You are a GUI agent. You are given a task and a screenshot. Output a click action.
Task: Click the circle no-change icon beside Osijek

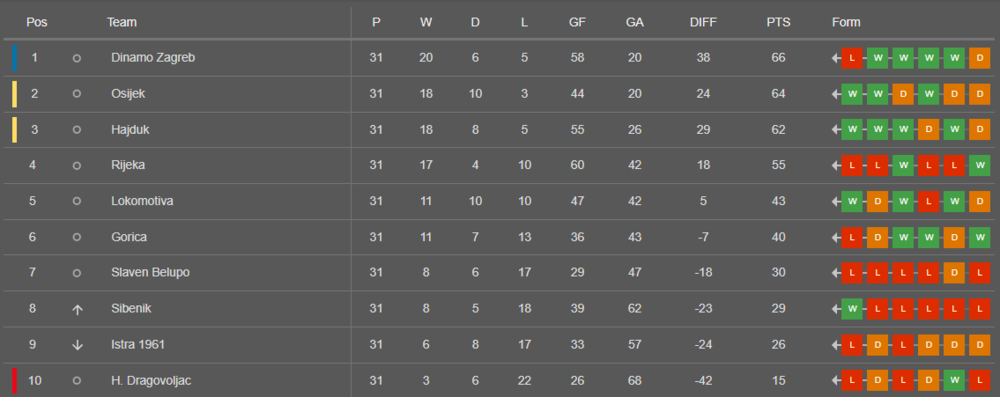point(77,94)
